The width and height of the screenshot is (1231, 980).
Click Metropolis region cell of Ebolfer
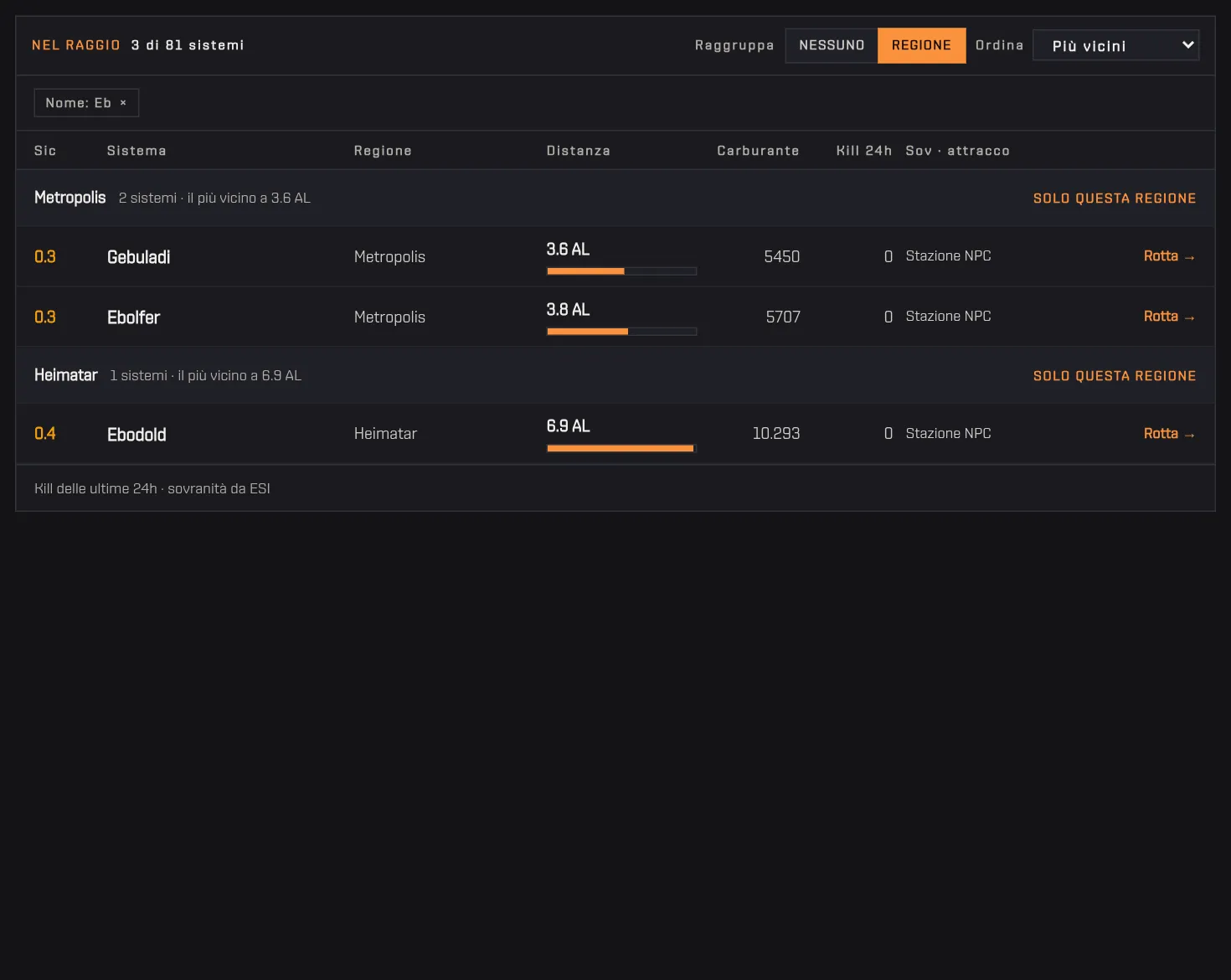389,317
